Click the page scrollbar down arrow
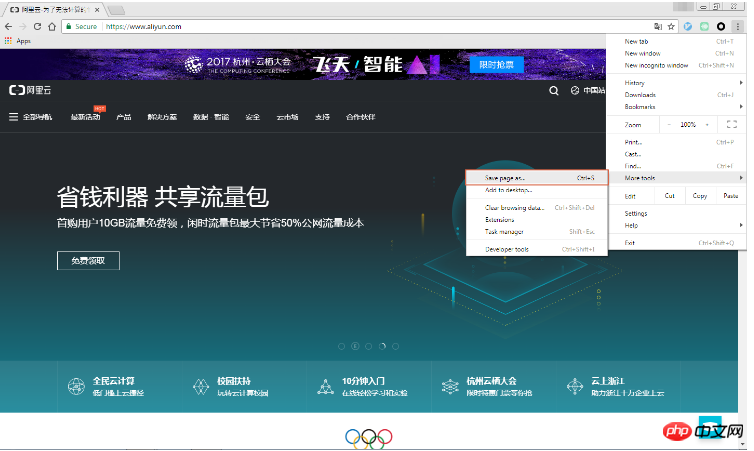Image resolution: width=754 pixels, height=451 pixels. [742, 445]
